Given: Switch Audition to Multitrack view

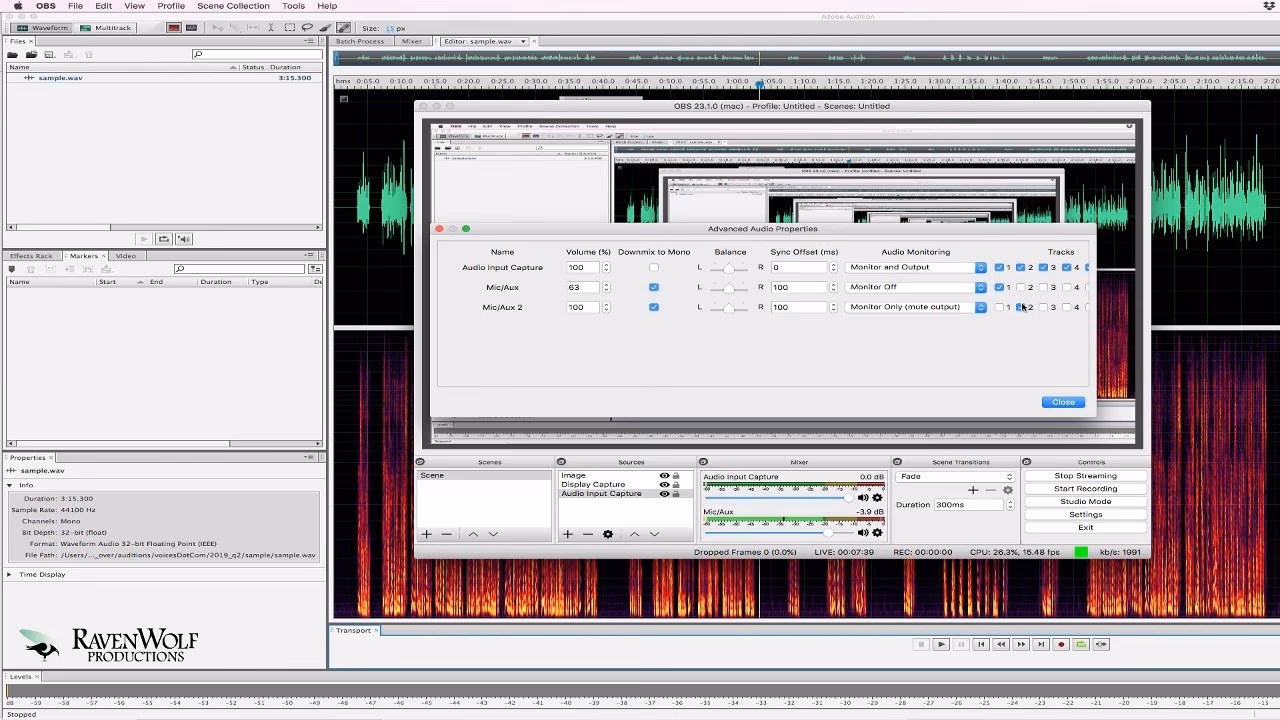Looking at the screenshot, I should [105, 28].
